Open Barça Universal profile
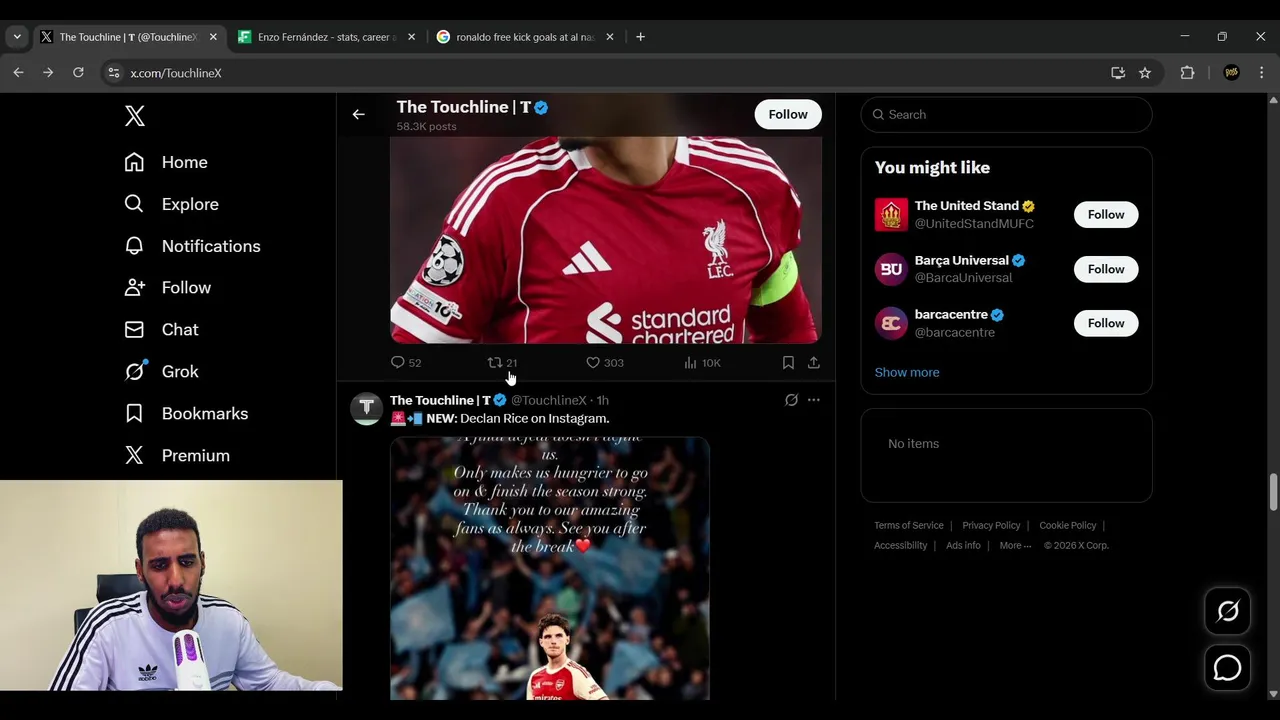The width and height of the screenshot is (1280, 720). pyautogui.click(x=961, y=260)
